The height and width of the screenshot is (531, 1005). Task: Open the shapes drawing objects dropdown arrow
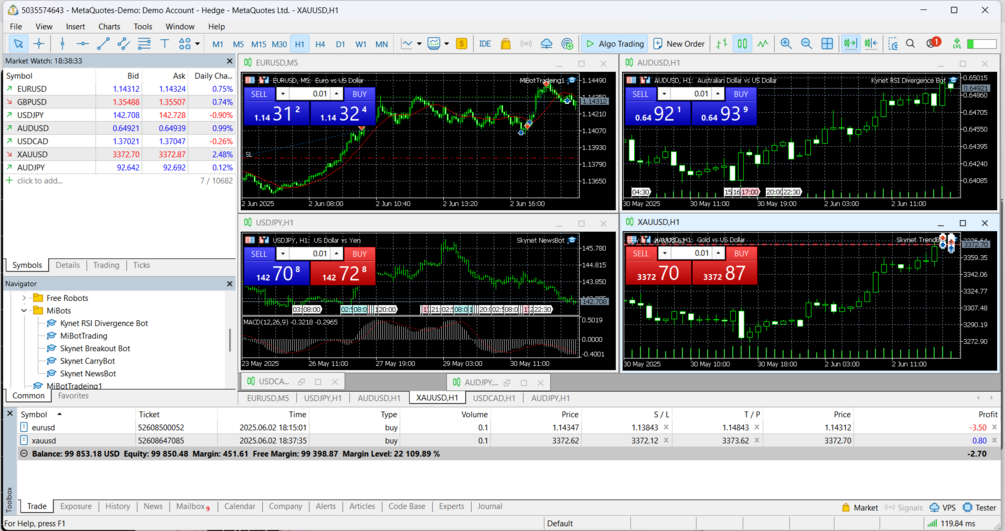(x=197, y=44)
